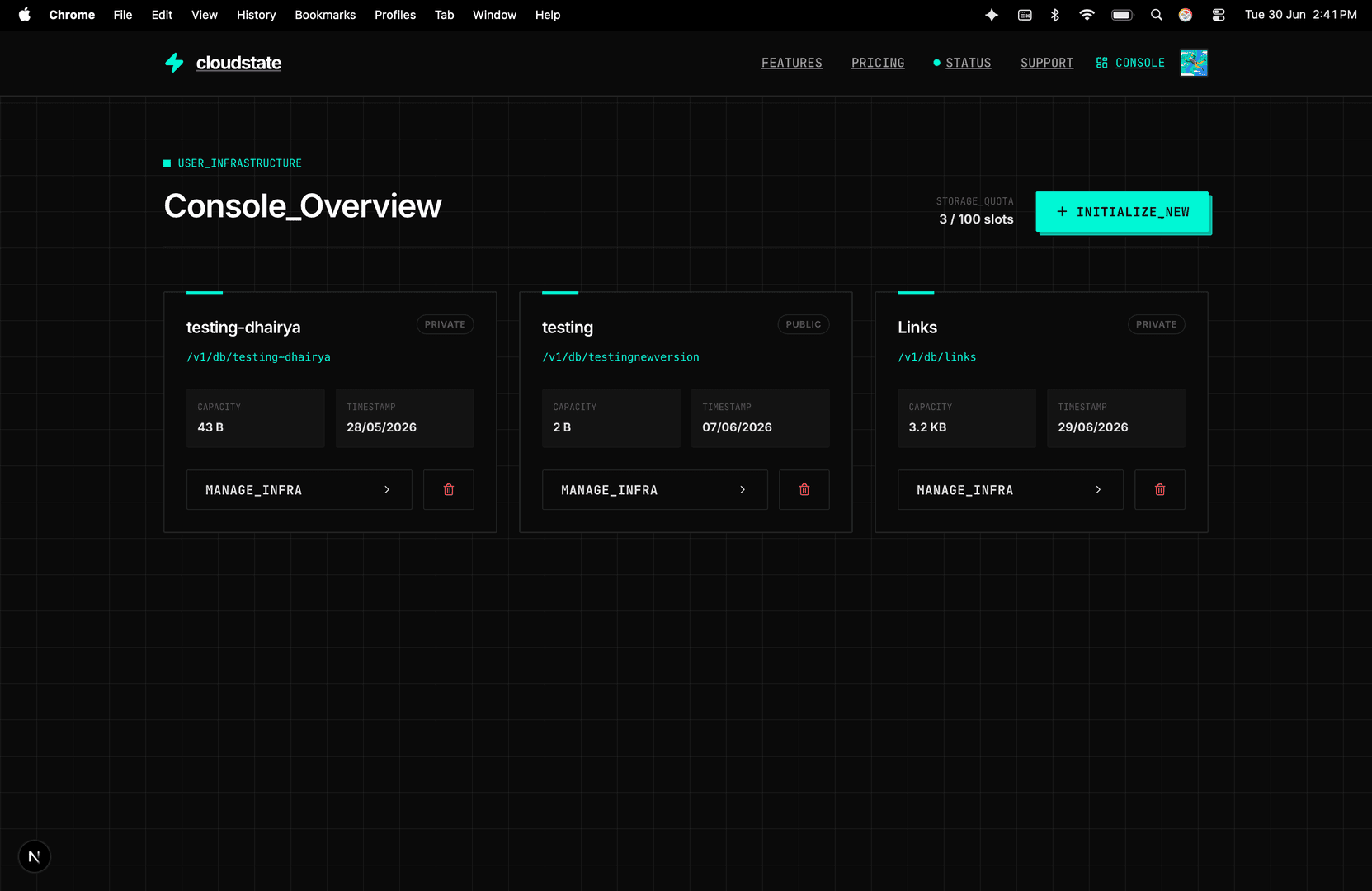
Task: Click the 43 B capacity value
Action: 210,427
